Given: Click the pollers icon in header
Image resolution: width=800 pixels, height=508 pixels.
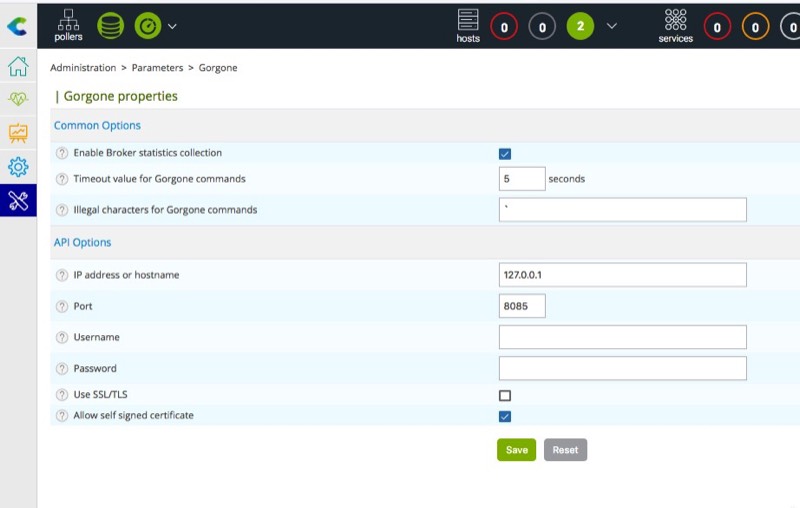Looking at the screenshot, I should click(69, 24).
